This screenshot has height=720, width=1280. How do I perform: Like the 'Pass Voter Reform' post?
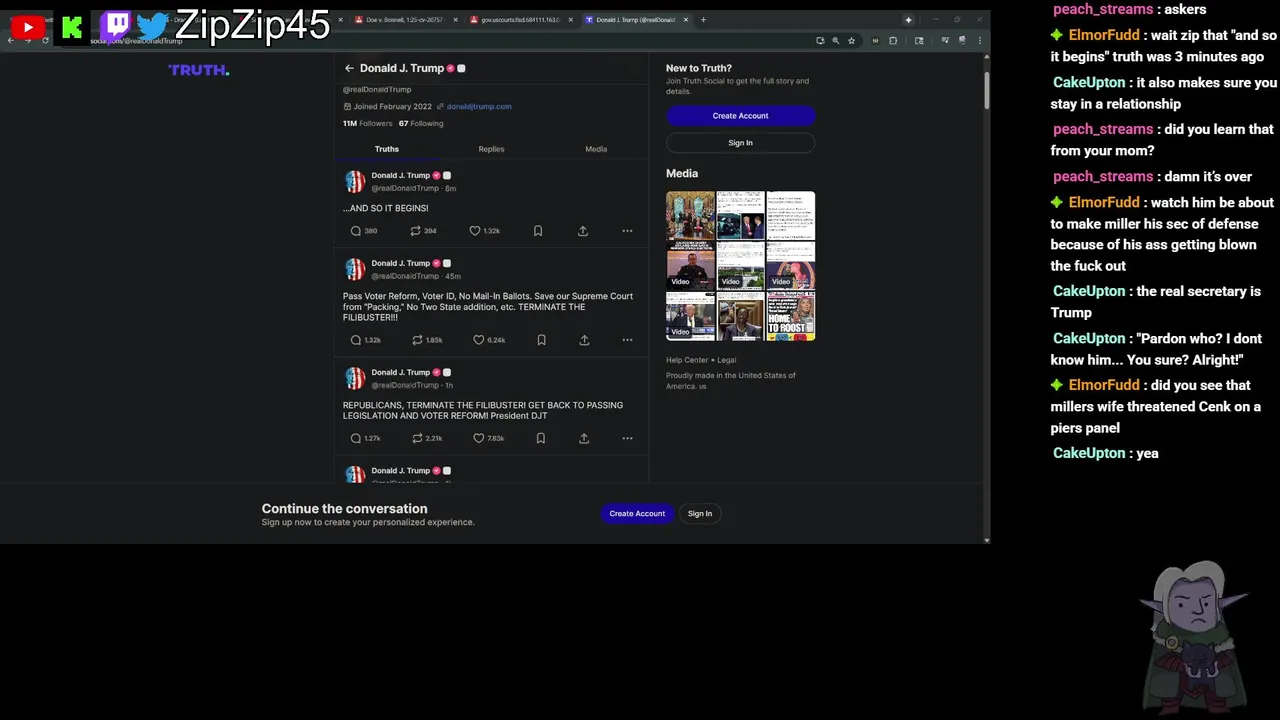[478, 340]
